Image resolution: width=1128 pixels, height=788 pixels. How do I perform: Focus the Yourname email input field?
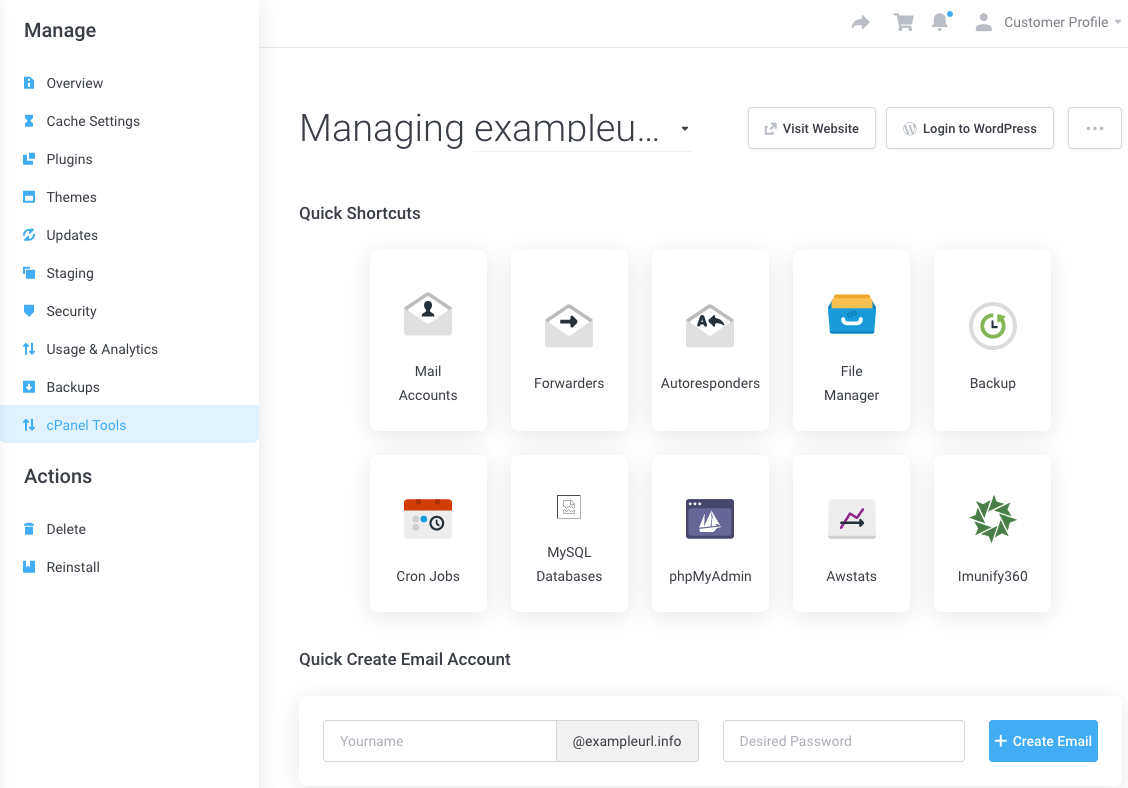point(439,741)
